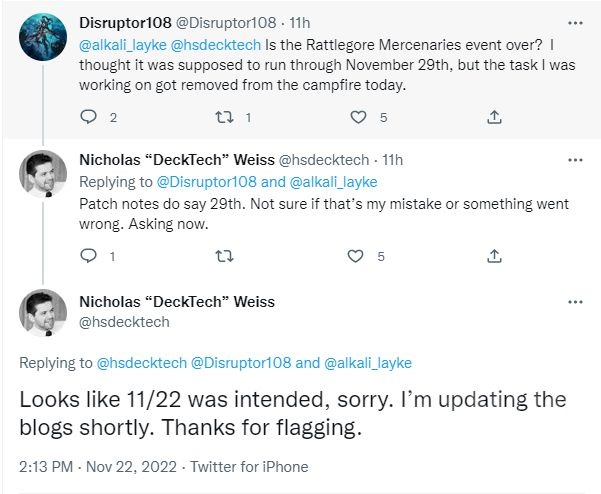Open more options on Disruptor108's tweet
This screenshot has height=494, width=601.
coord(575,23)
